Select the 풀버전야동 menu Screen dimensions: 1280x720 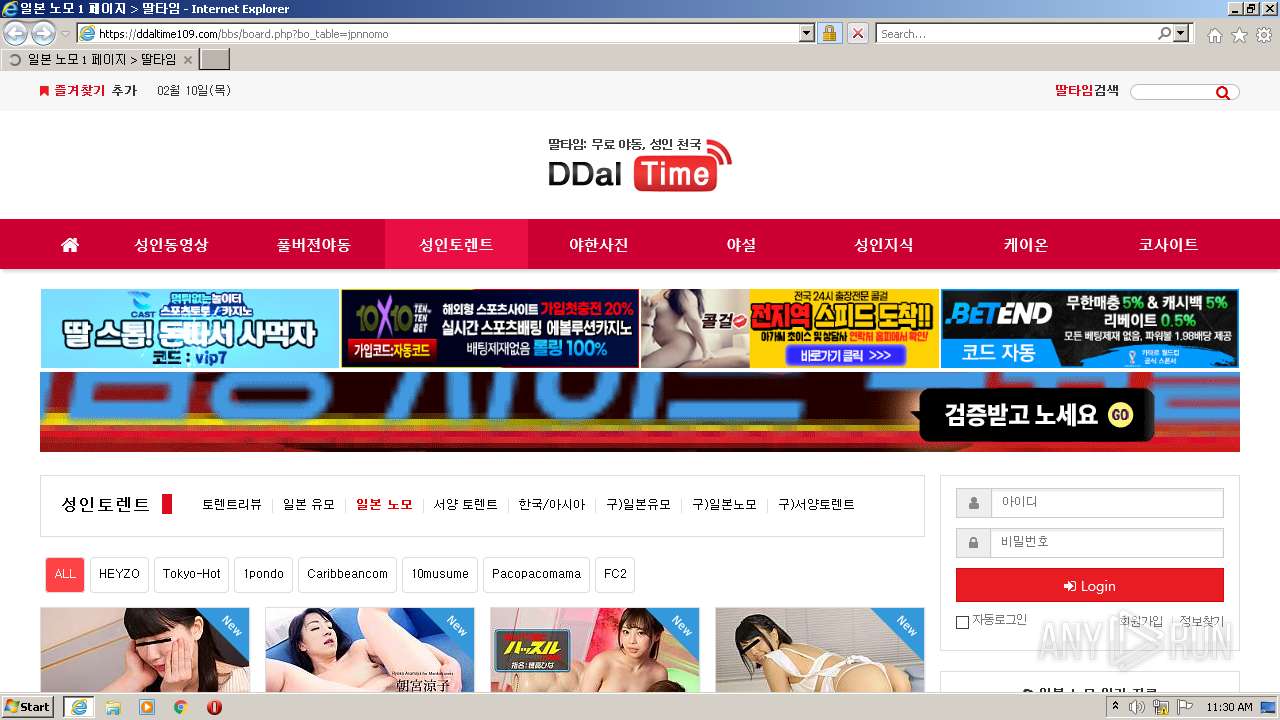[314, 245]
